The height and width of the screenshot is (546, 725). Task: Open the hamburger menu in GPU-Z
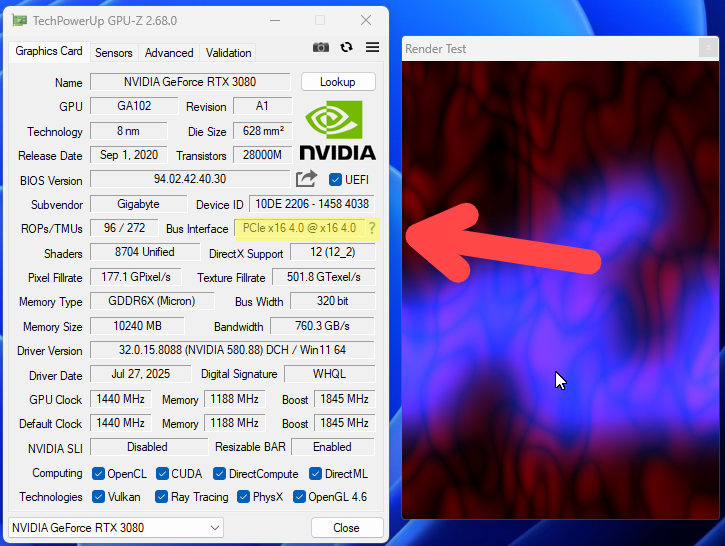point(372,47)
